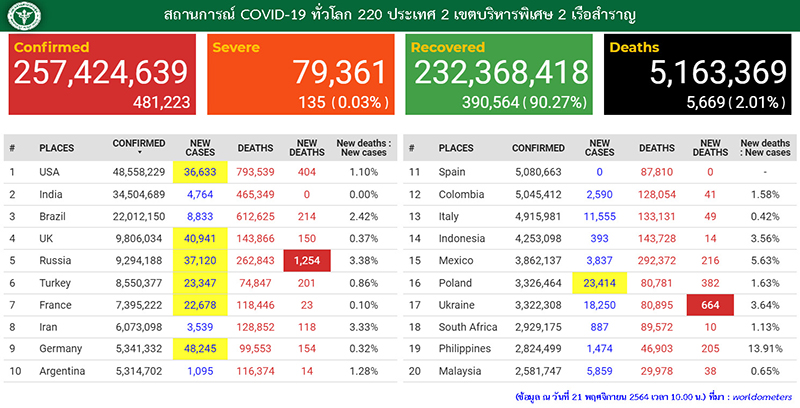
Task: Click India's 4,764 new cases value
Action: tap(201, 195)
